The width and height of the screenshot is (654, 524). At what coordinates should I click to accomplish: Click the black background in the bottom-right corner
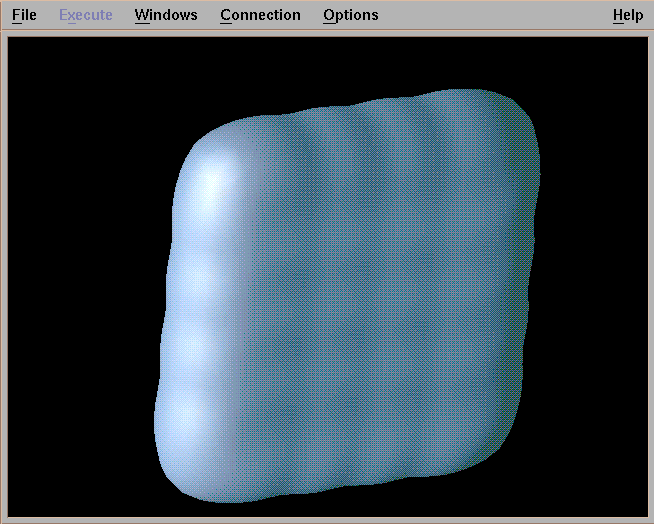tap(600, 480)
